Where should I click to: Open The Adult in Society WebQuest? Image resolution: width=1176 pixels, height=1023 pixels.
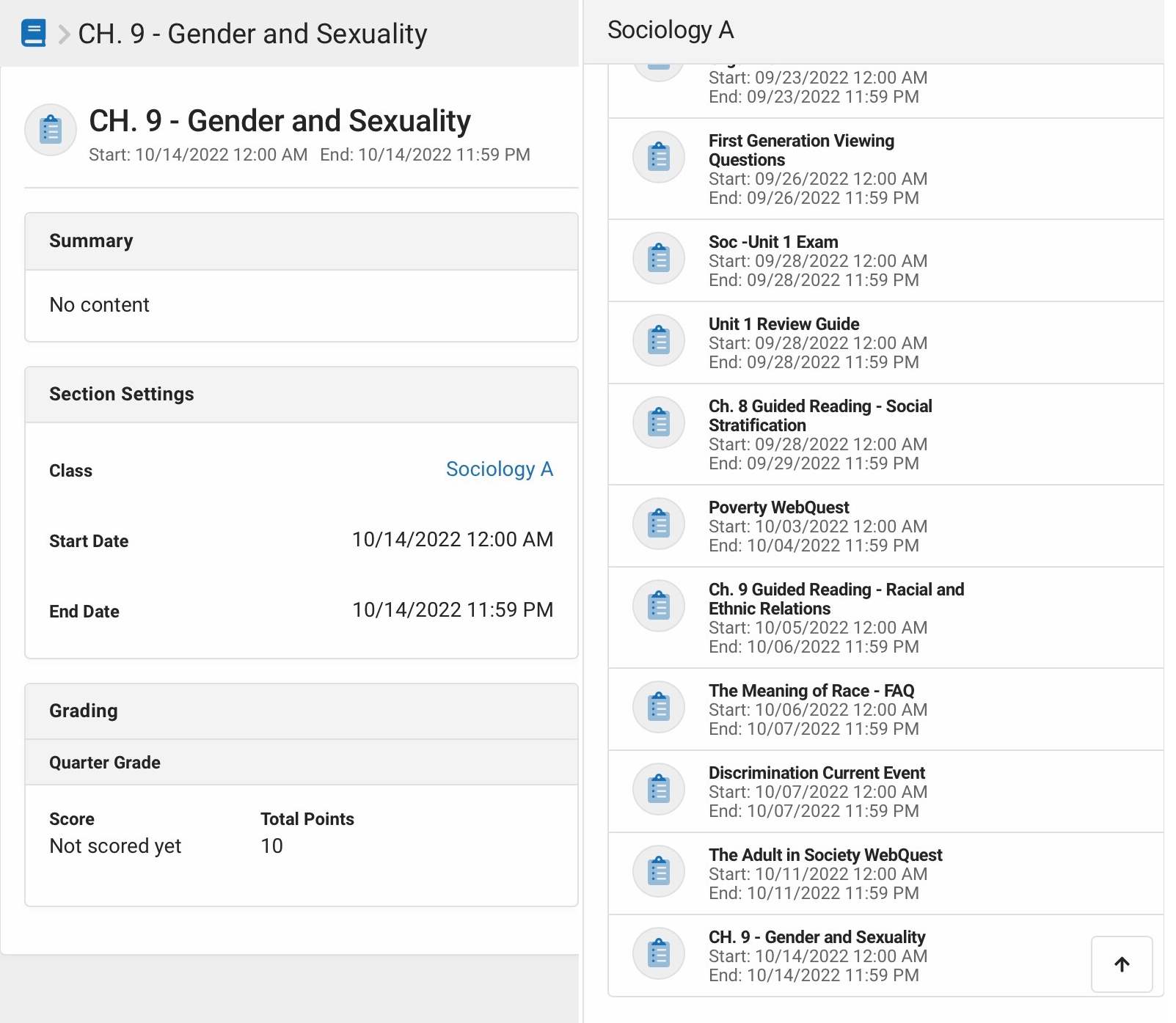(x=825, y=855)
